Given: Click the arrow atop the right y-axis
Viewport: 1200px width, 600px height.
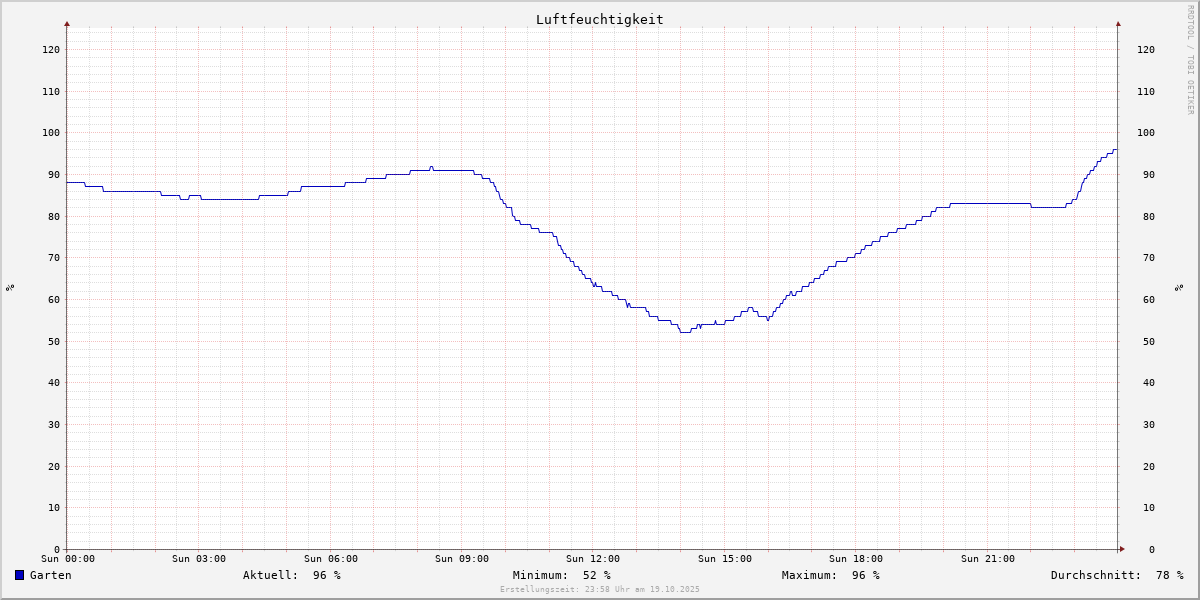Looking at the screenshot, I should (x=1118, y=23).
